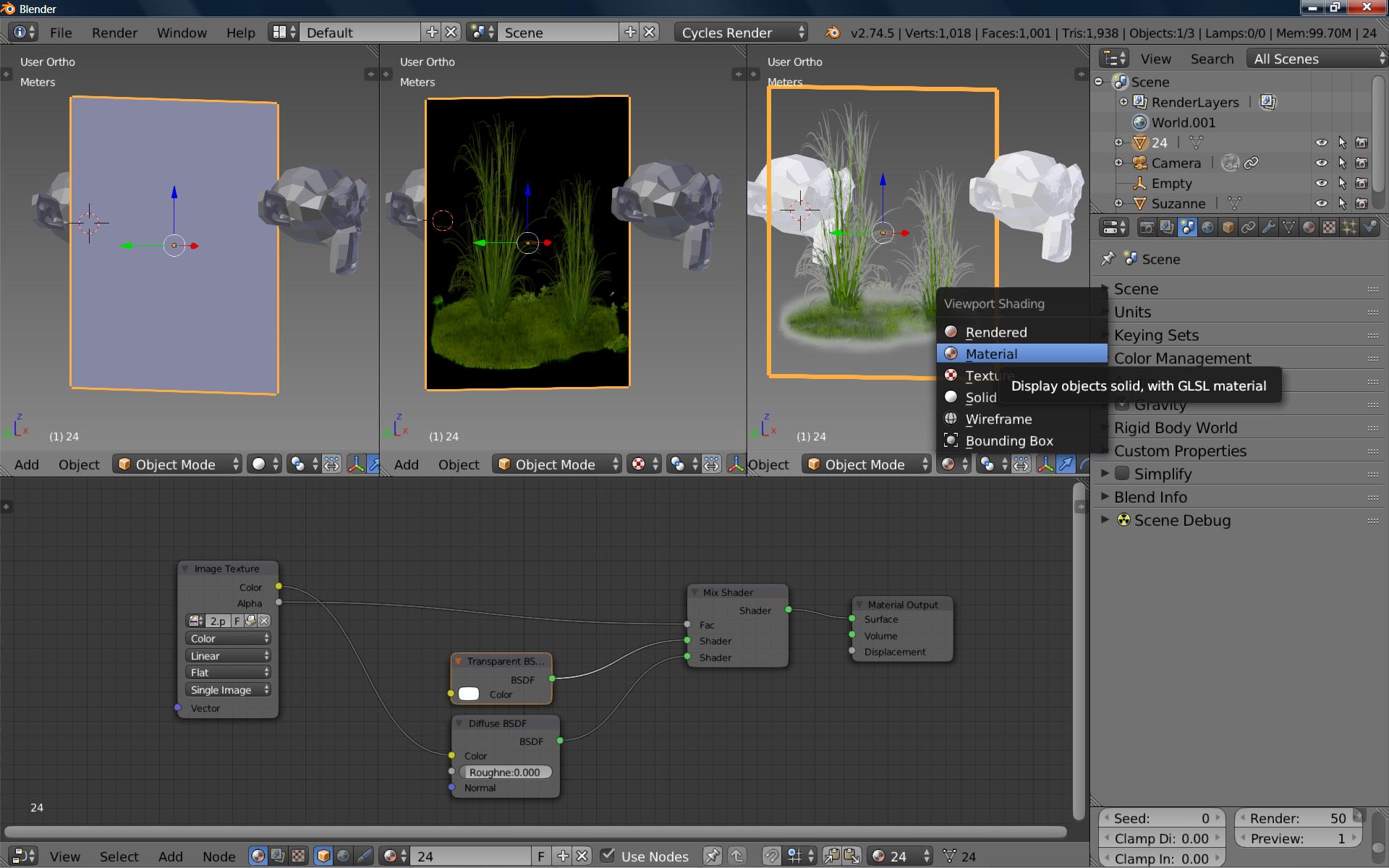1389x868 pixels.
Task: Open Object Mode dropdown in middle viewport
Action: coord(557,464)
